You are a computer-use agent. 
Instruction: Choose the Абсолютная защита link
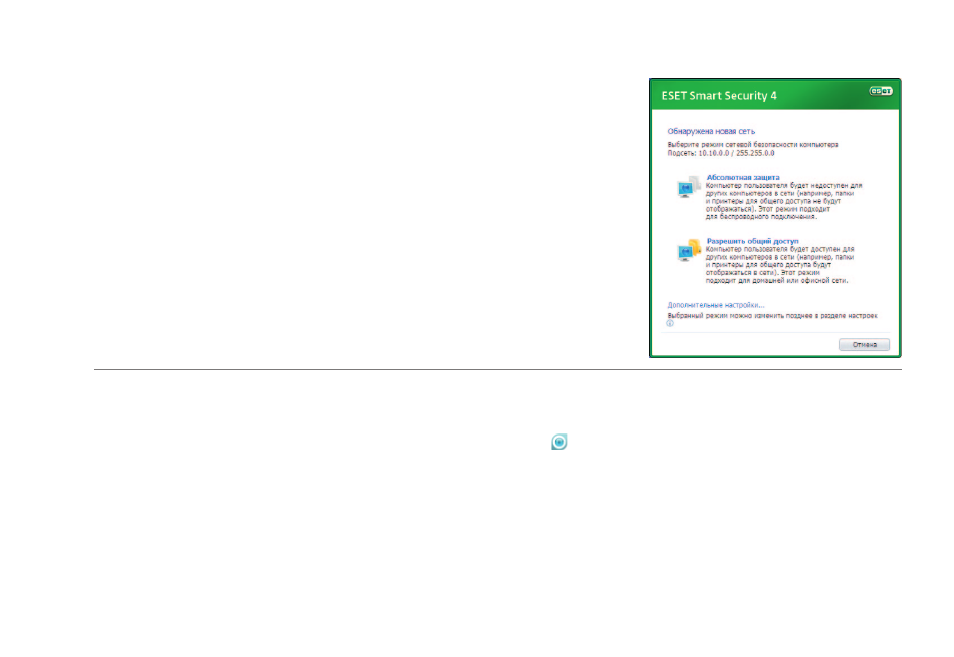click(743, 178)
